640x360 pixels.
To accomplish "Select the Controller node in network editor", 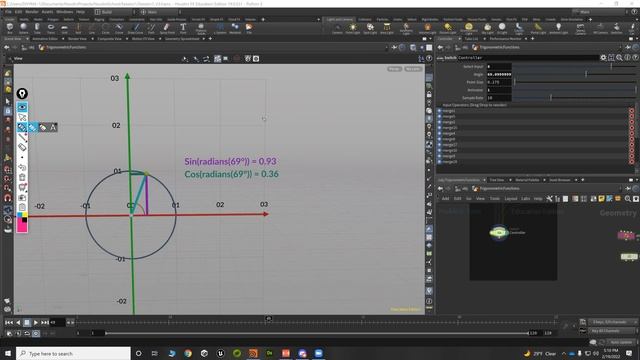I will (499, 233).
